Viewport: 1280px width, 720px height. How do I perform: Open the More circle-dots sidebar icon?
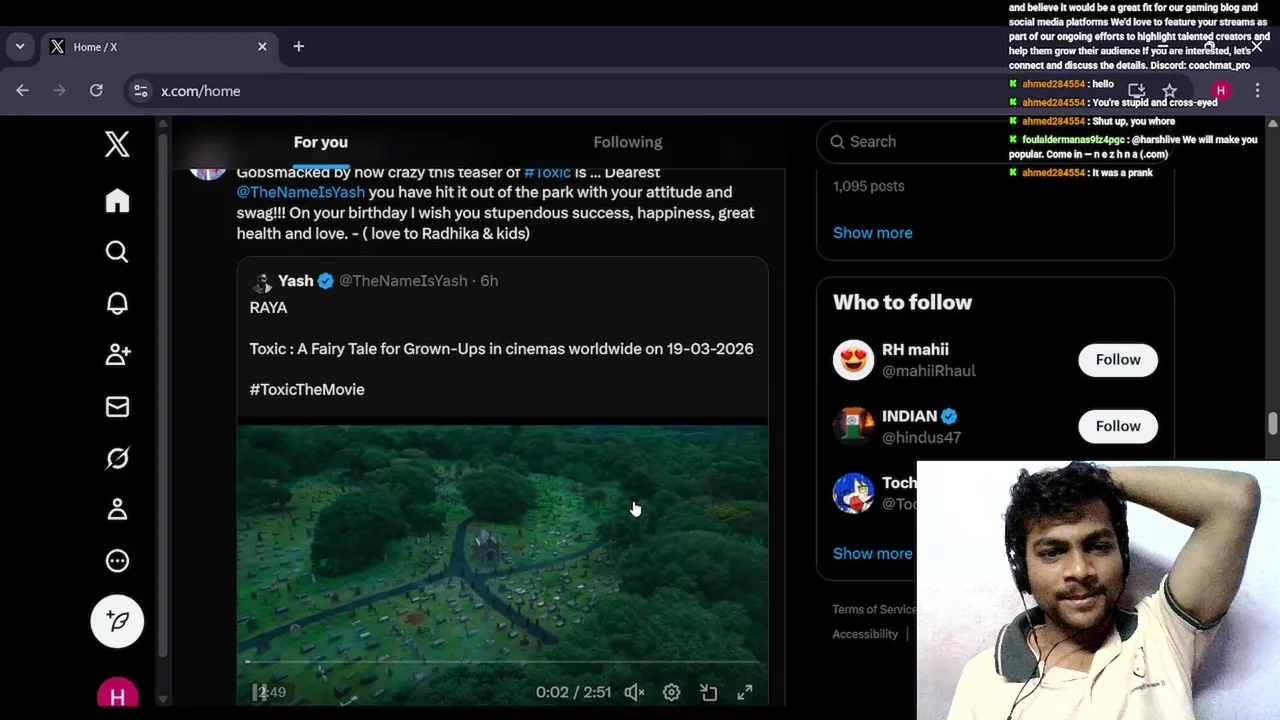click(x=117, y=561)
